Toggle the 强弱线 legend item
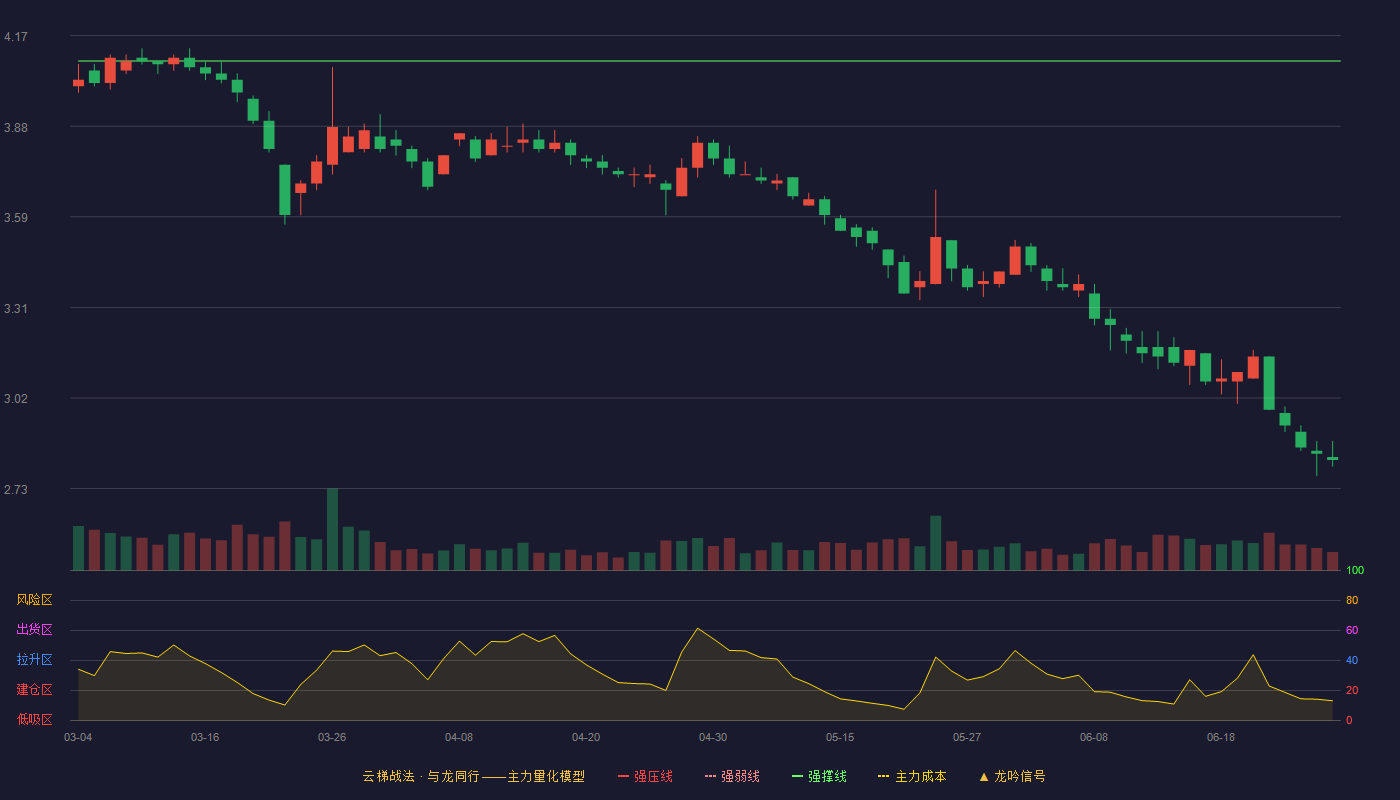This screenshot has width=1400, height=800. coord(732,776)
